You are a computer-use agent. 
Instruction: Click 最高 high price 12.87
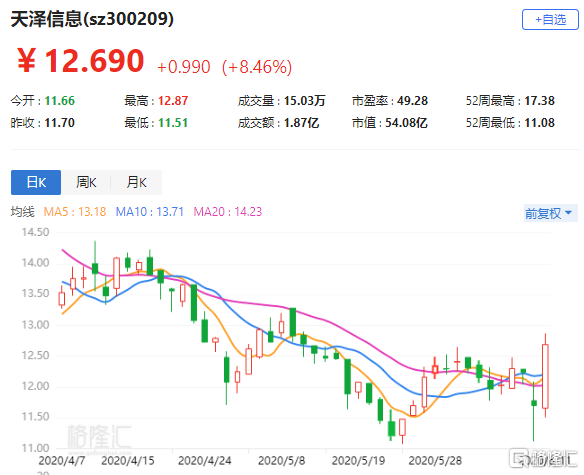(173, 101)
